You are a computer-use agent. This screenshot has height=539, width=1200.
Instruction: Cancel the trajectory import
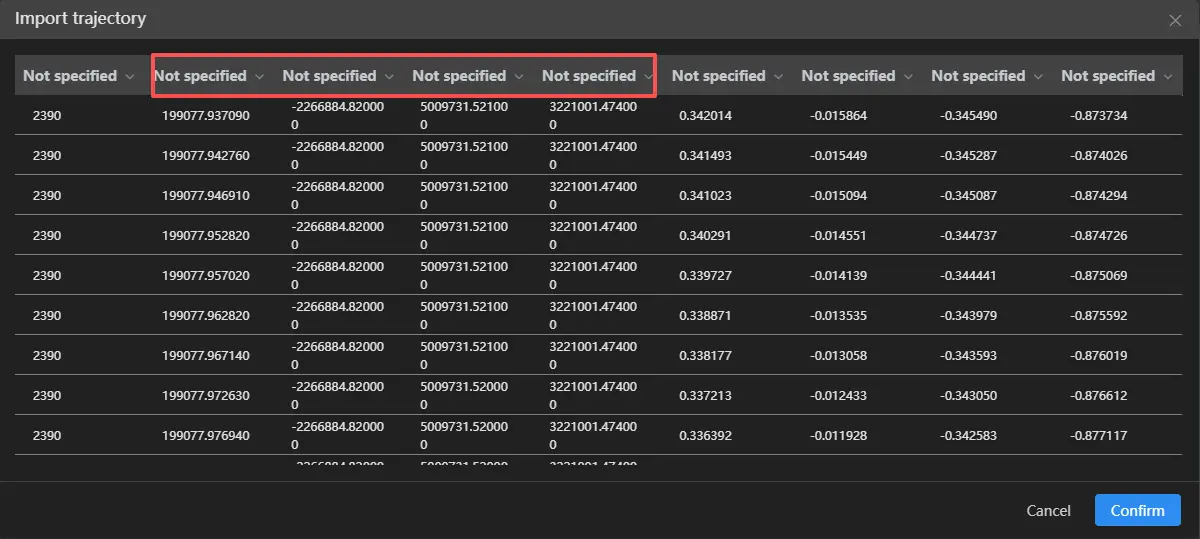(1048, 510)
